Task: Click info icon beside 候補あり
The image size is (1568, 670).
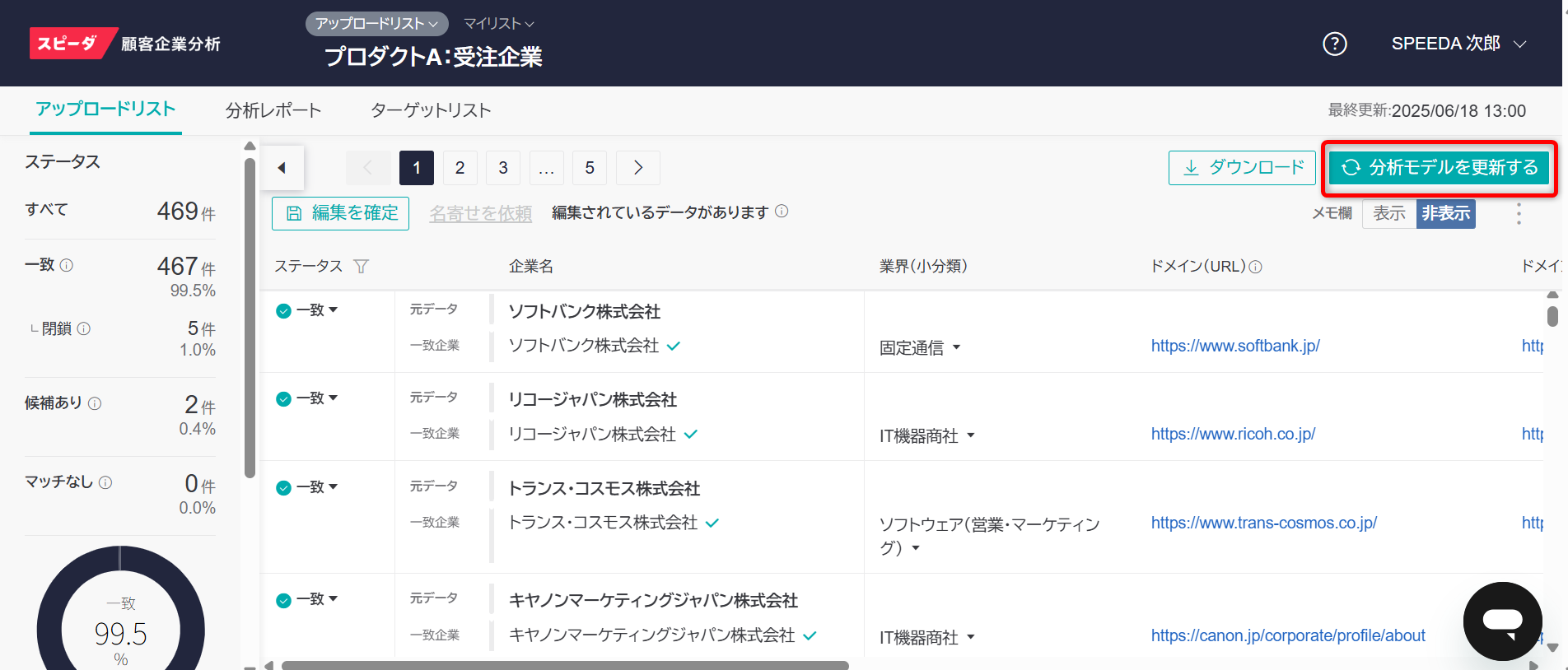Action: pyautogui.click(x=95, y=403)
